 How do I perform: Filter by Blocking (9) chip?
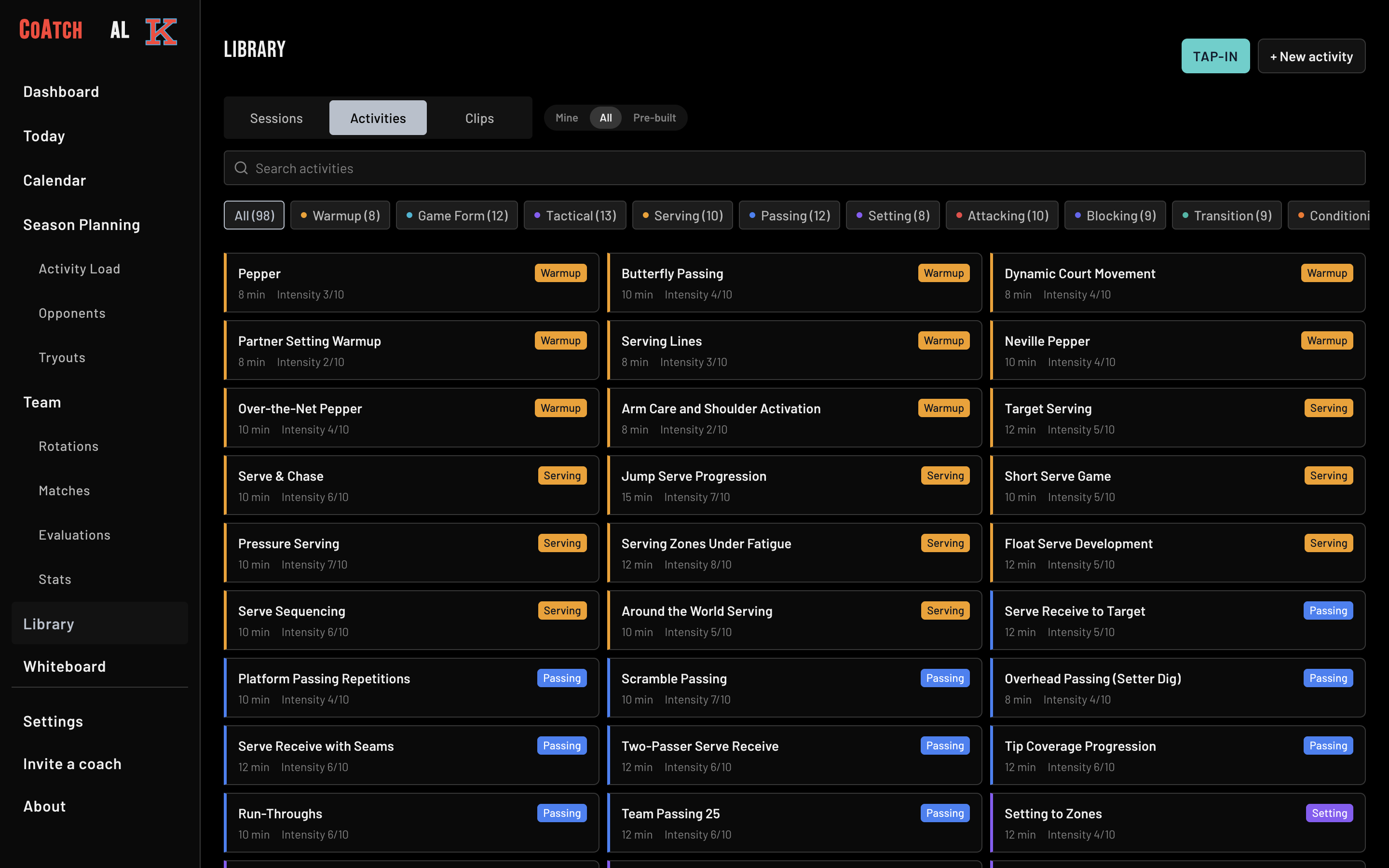(1115, 215)
